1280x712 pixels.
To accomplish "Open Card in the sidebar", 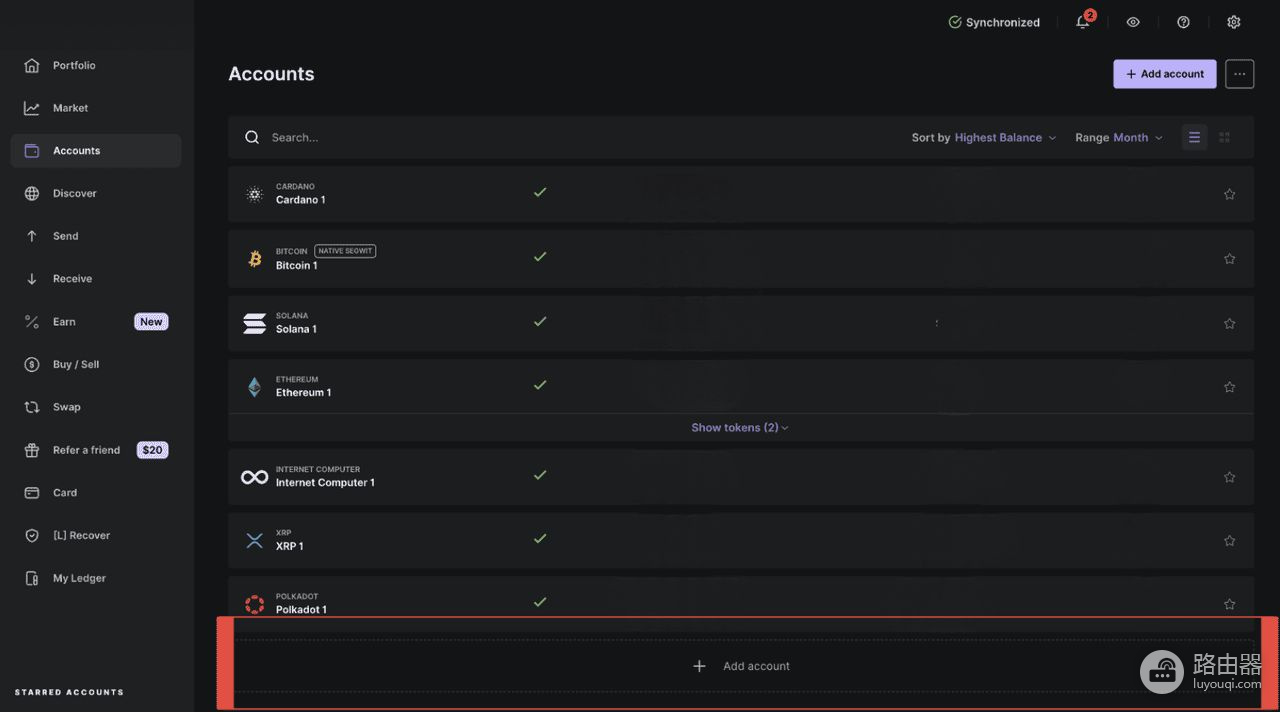I will [96, 493].
